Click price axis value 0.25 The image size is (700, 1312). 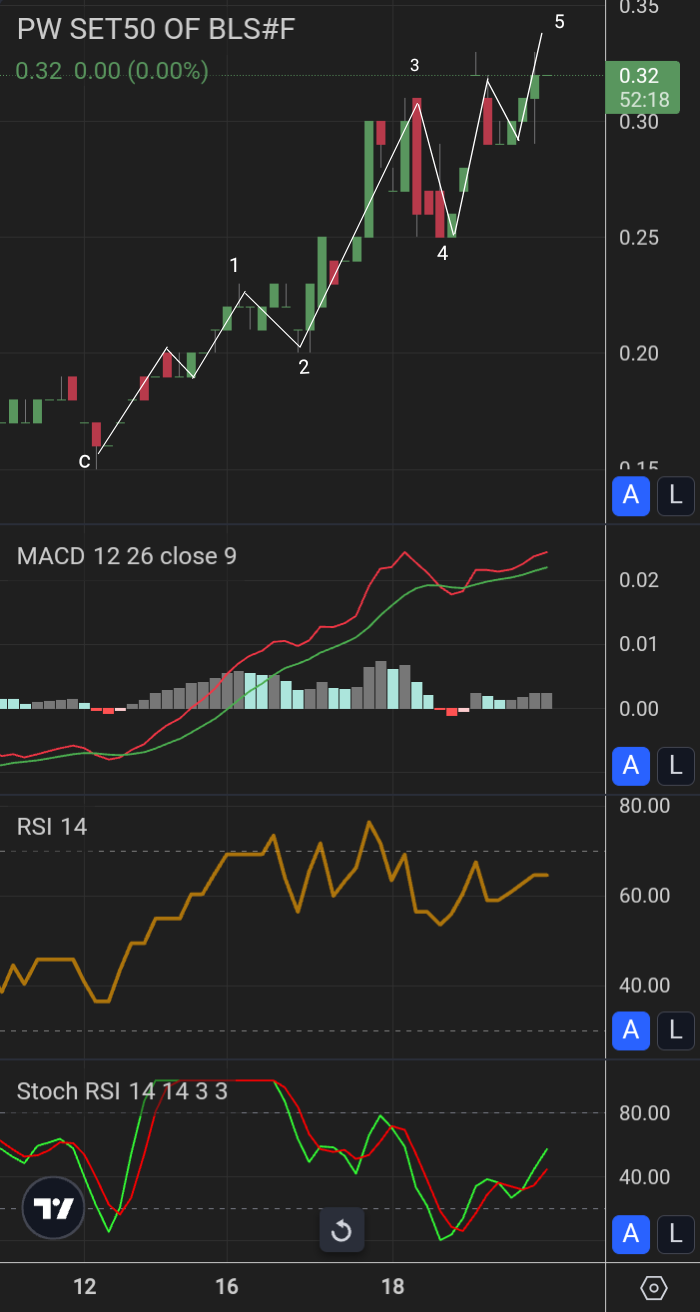[639, 237]
